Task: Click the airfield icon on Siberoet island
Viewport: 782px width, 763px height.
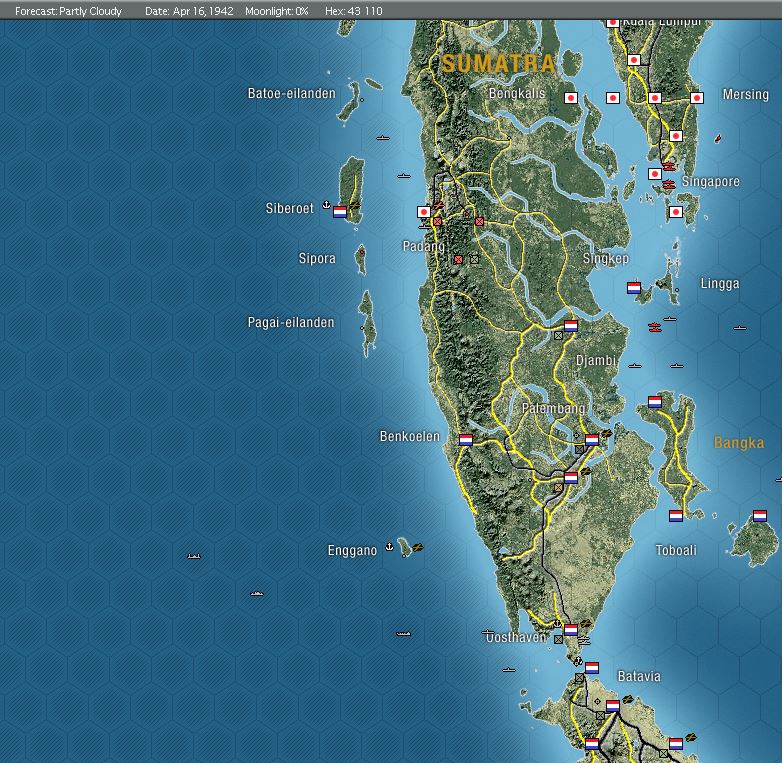Action: coord(355,204)
